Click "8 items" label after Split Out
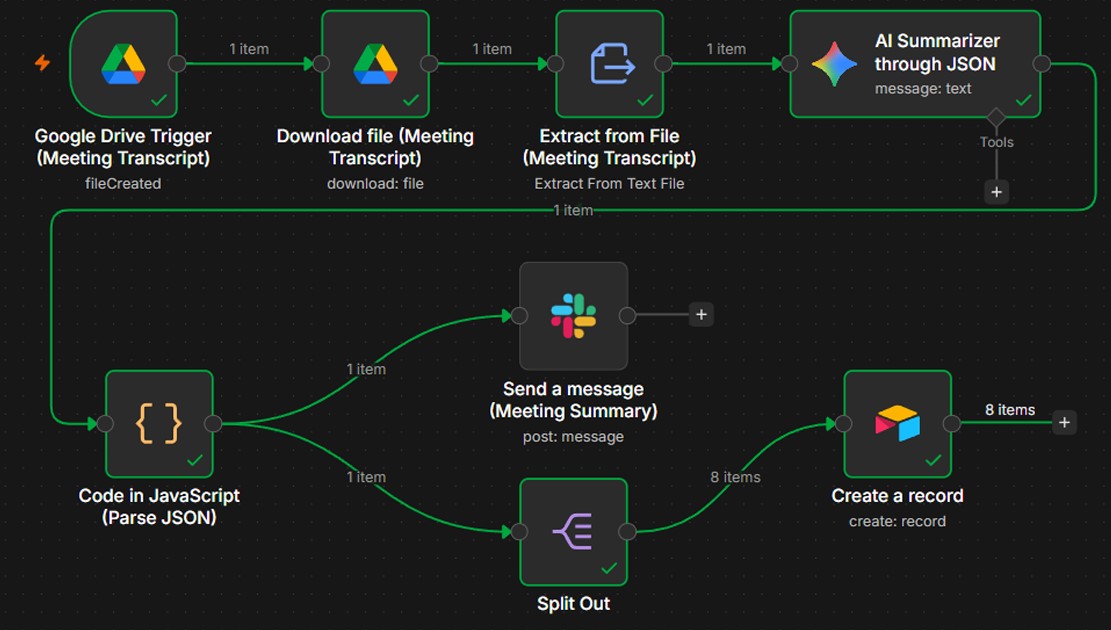1111x630 pixels. coord(735,477)
